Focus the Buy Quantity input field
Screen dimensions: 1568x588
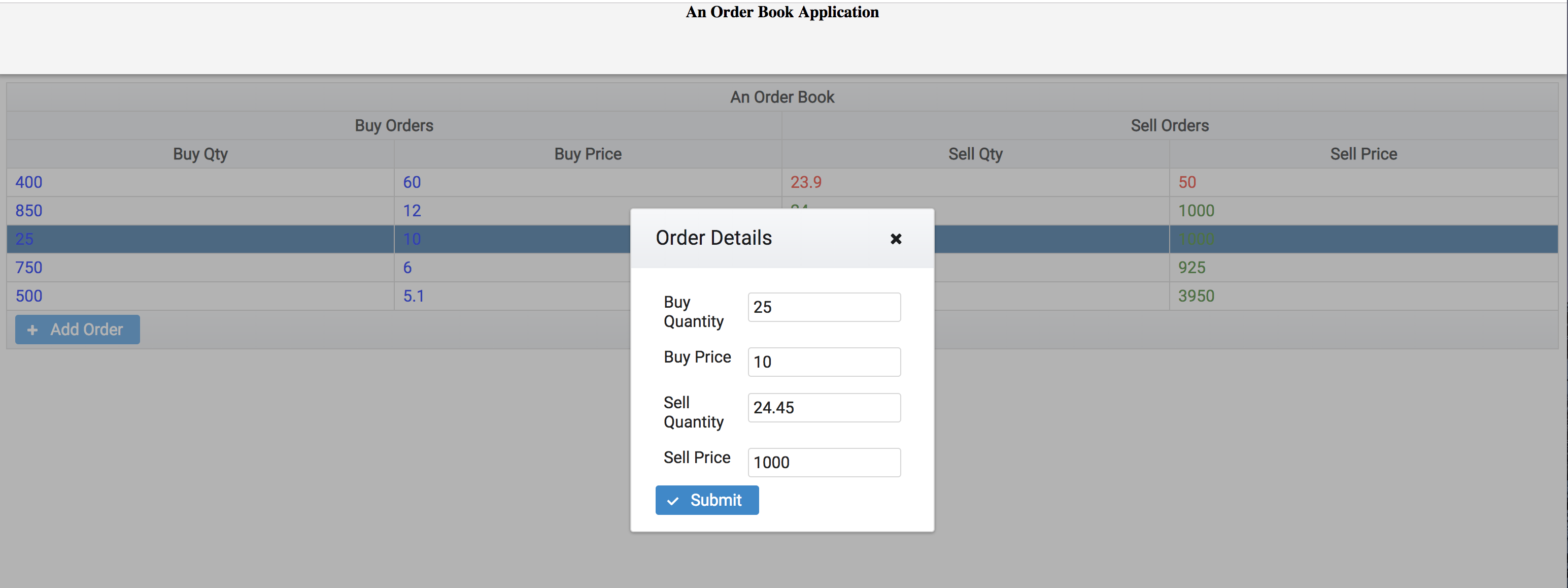point(824,307)
